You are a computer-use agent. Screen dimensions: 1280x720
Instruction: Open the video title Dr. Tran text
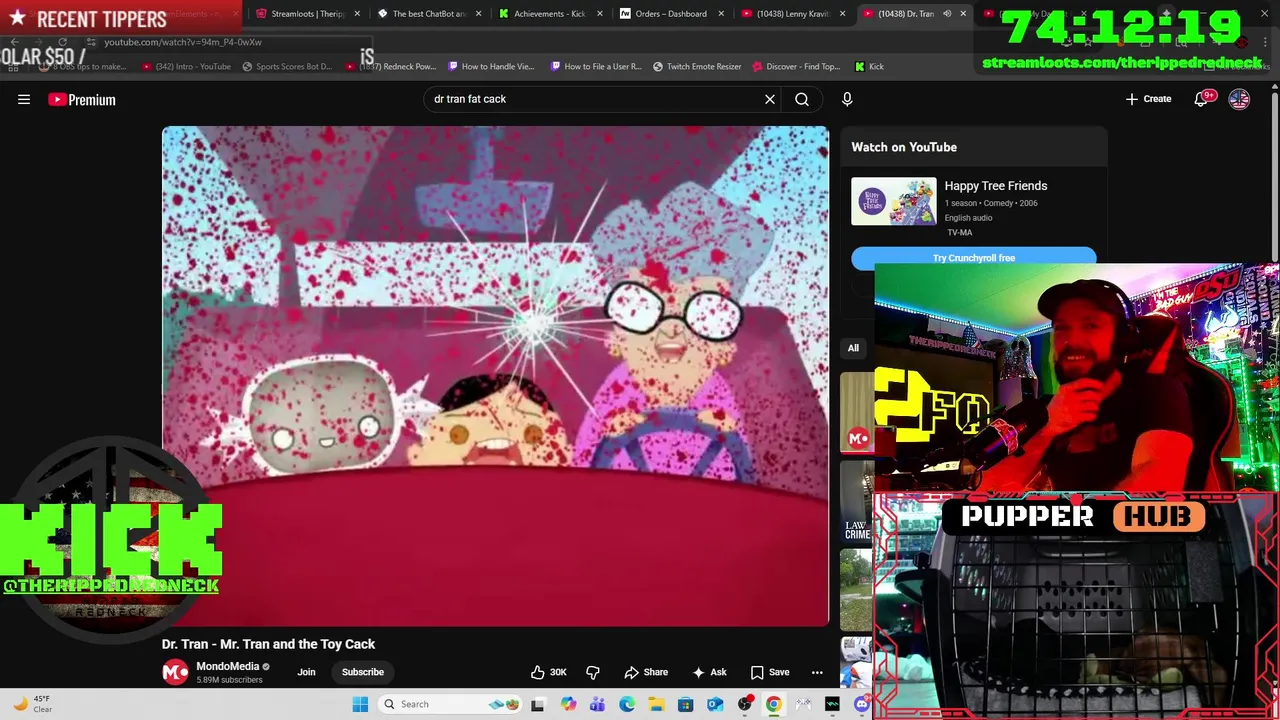[x=269, y=644]
